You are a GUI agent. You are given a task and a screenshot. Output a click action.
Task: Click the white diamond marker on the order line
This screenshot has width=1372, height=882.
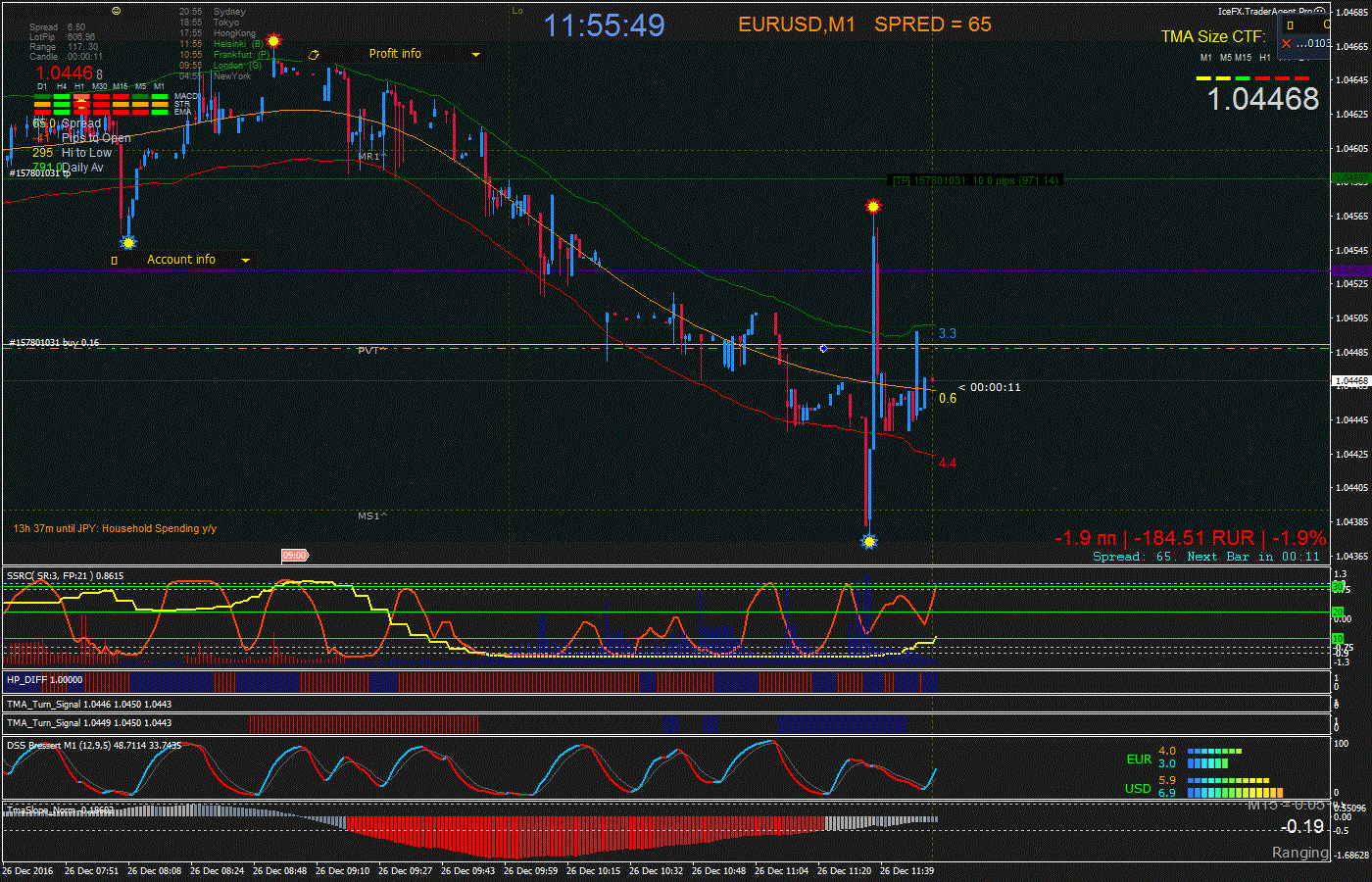click(823, 348)
